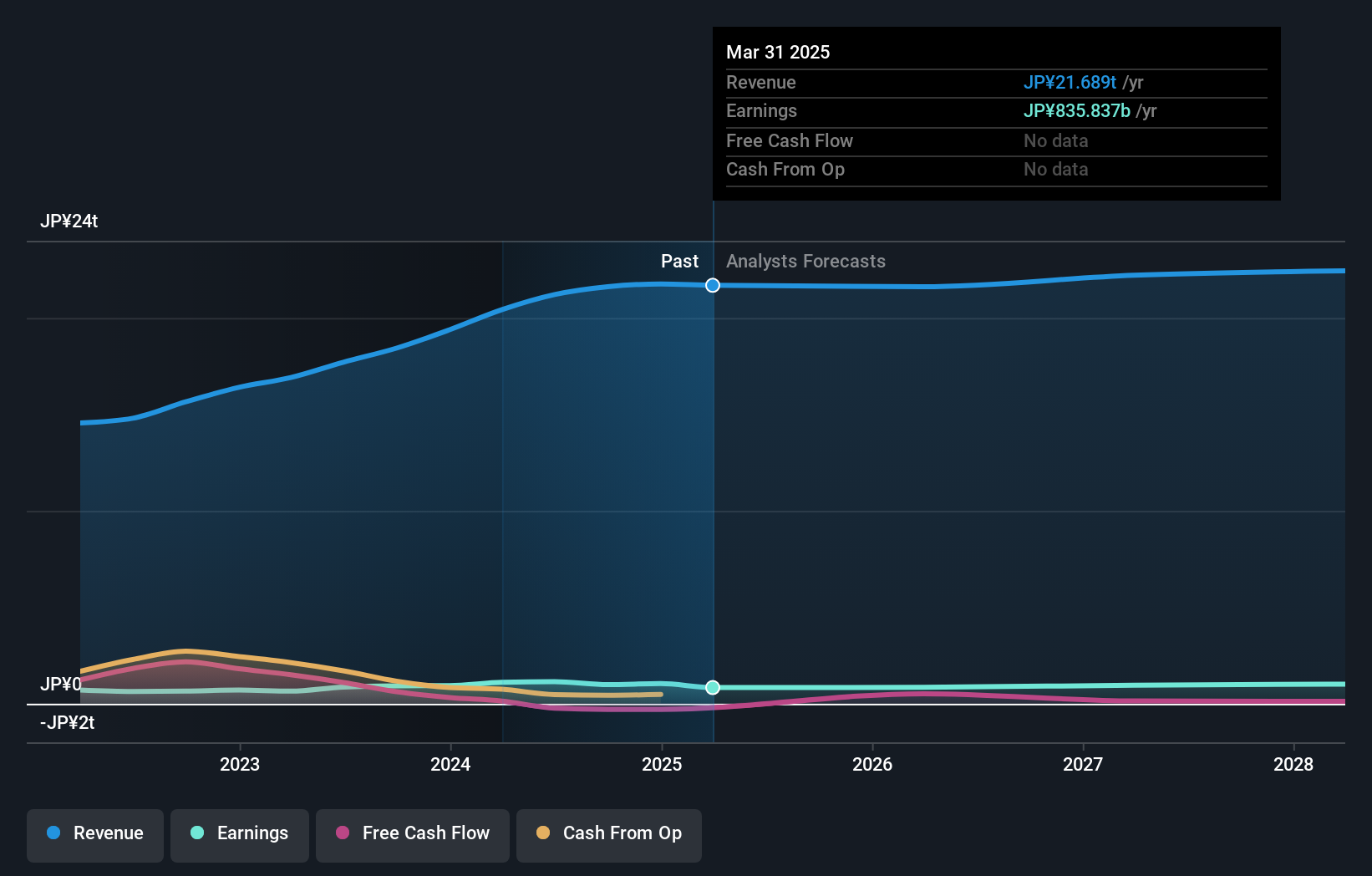Switch to the Past section of the chart
This screenshot has width=1372, height=876.
[679, 261]
